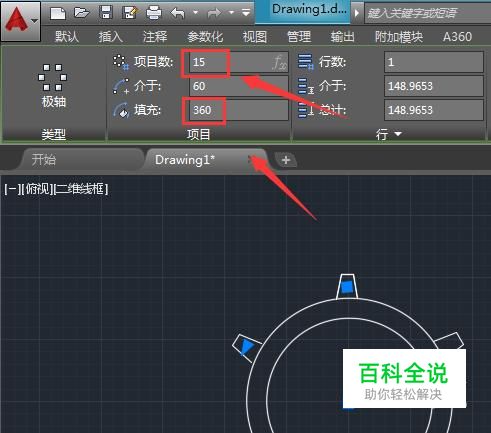Click the row spacing 介于 icon

pos(306,86)
